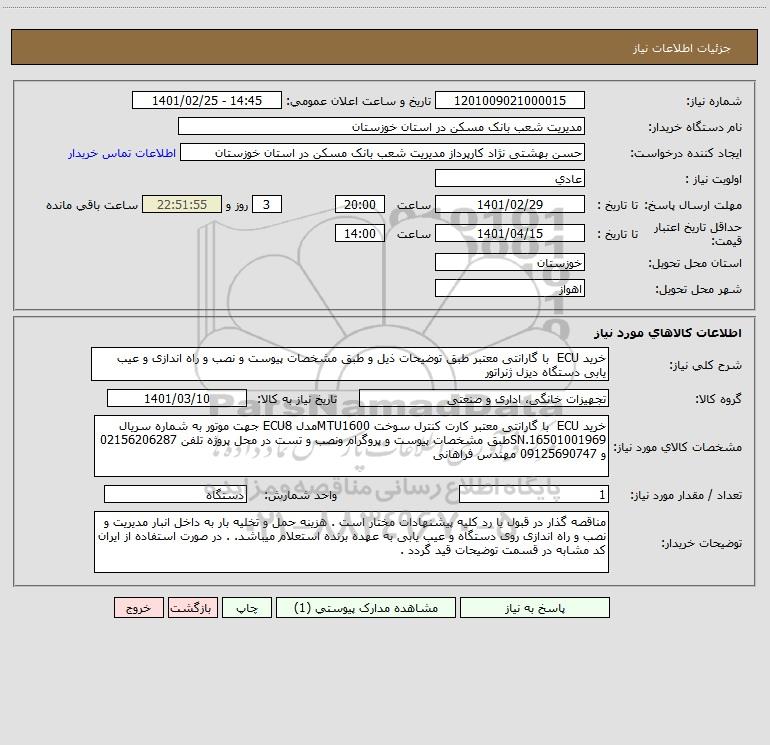770x745 pixels.
Task: Click price validity date 1401/04/15
Action: pos(510,233)
